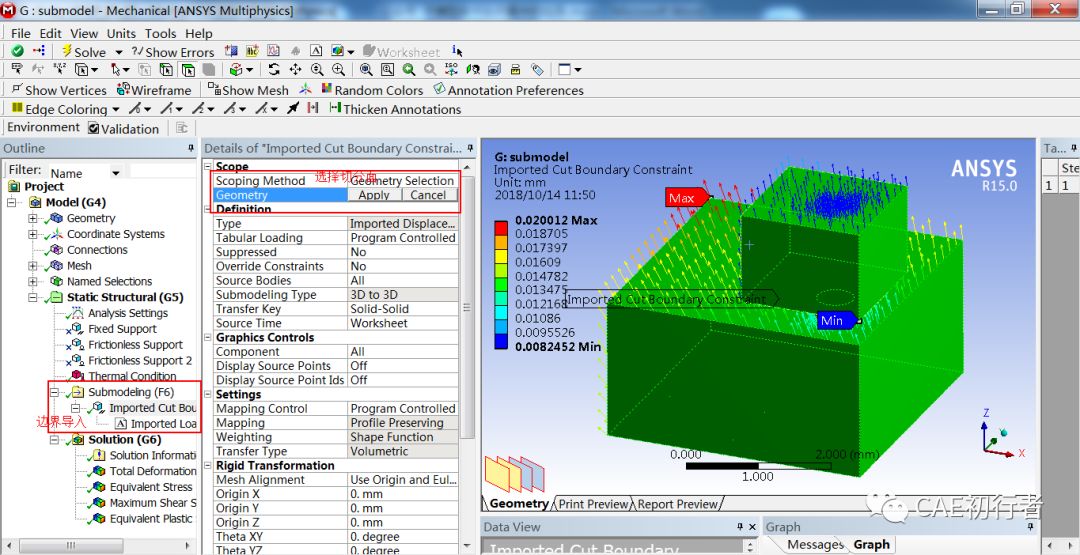Collapse the Scope section in Details
Image resolution: width=1080 pixels, height=555 pixels.
(x=209, y=167)
